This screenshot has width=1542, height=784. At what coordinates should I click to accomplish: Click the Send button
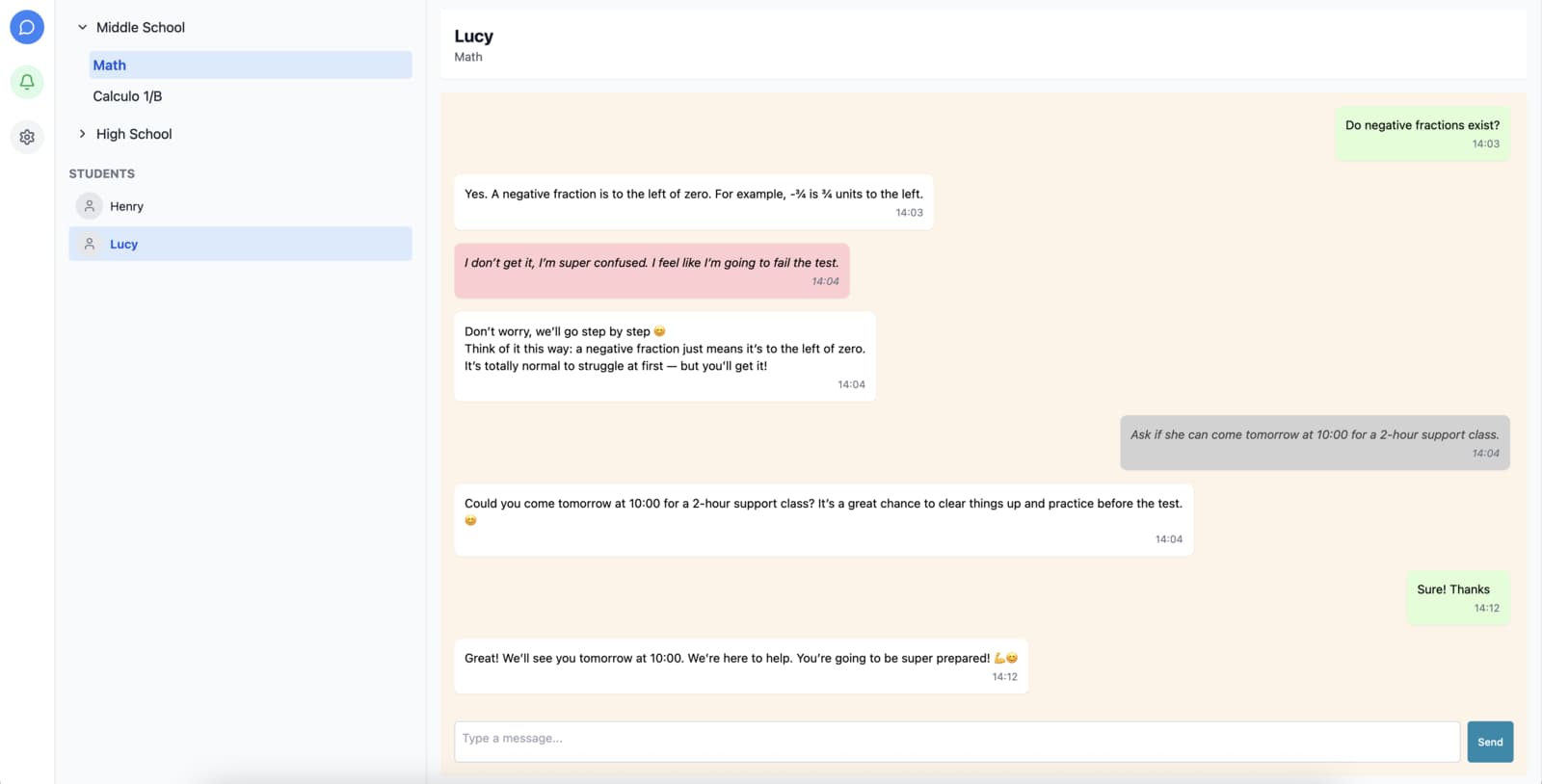point(1490,742)
